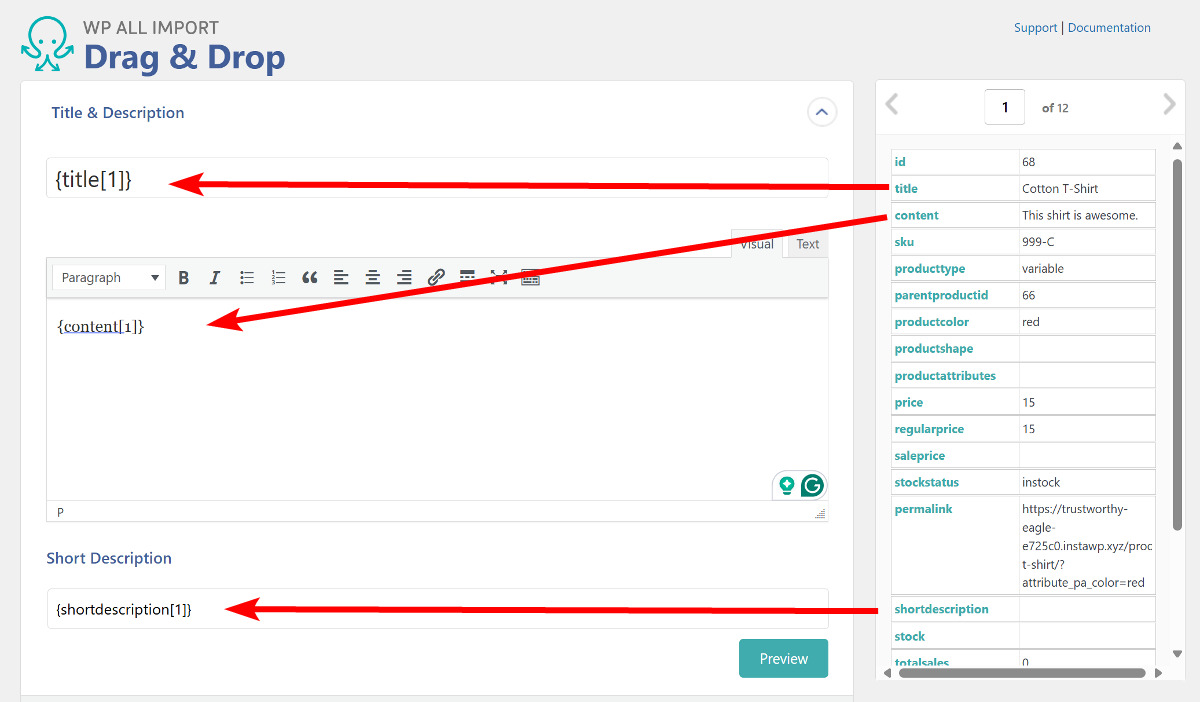Click the 'productshape' field name

point(934,349)
